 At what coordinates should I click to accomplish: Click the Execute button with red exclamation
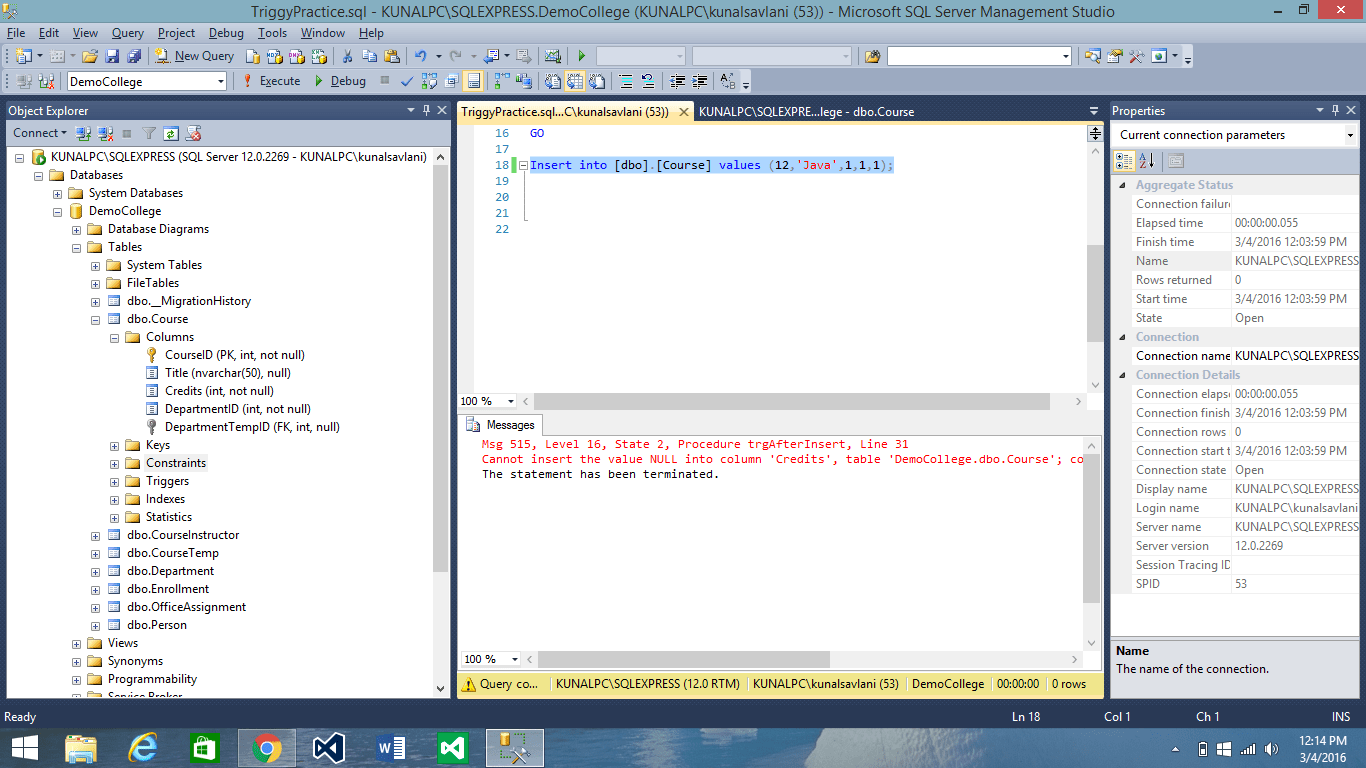(x=271, y=81)
